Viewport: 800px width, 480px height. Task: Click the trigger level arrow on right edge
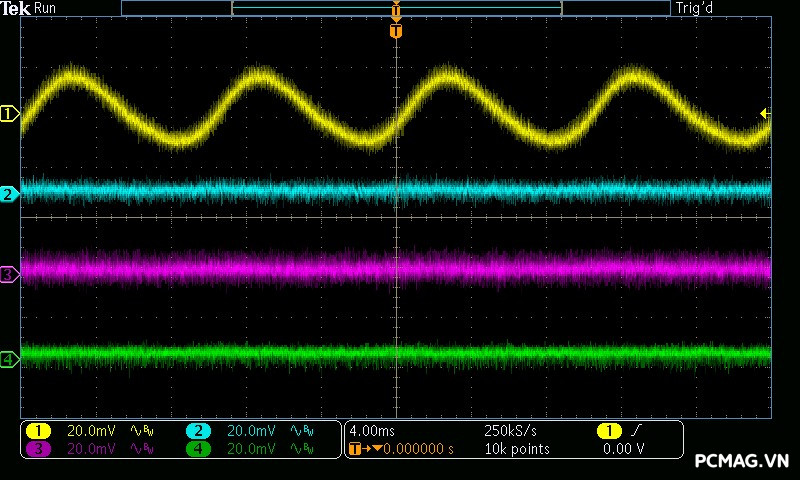(765, 113)
